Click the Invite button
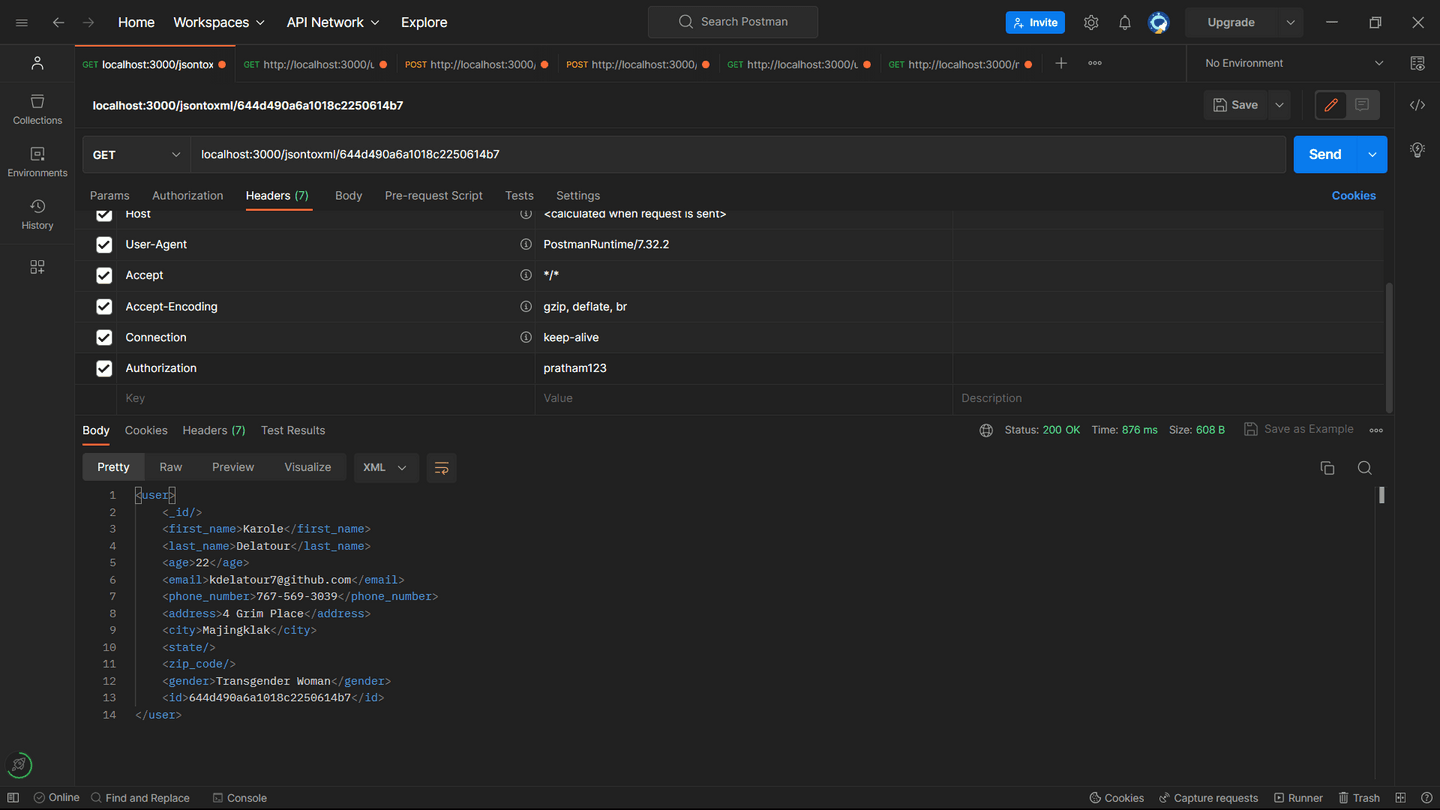 click(x=1035, y=22)
